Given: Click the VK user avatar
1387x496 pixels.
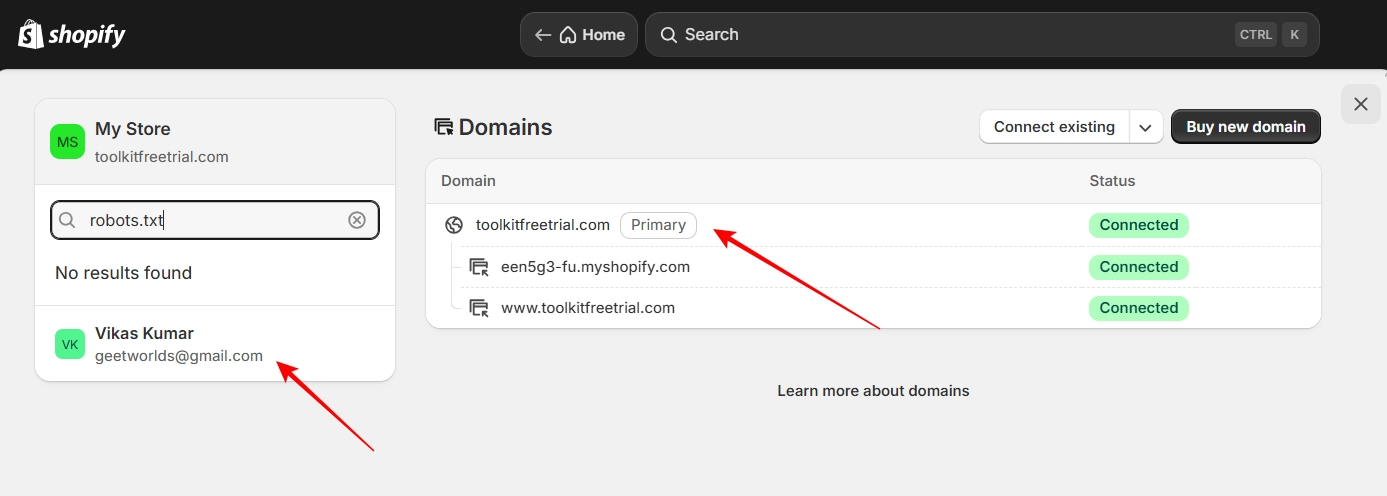Looking at the screenshot, I should [70, 344].
